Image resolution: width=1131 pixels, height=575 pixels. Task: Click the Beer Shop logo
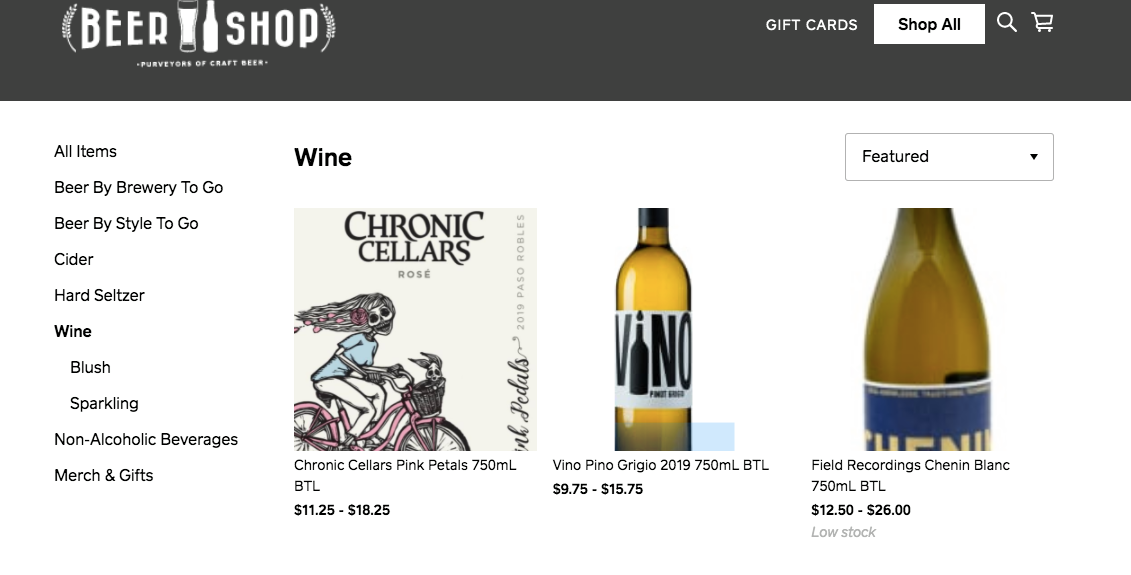(198, 32)
